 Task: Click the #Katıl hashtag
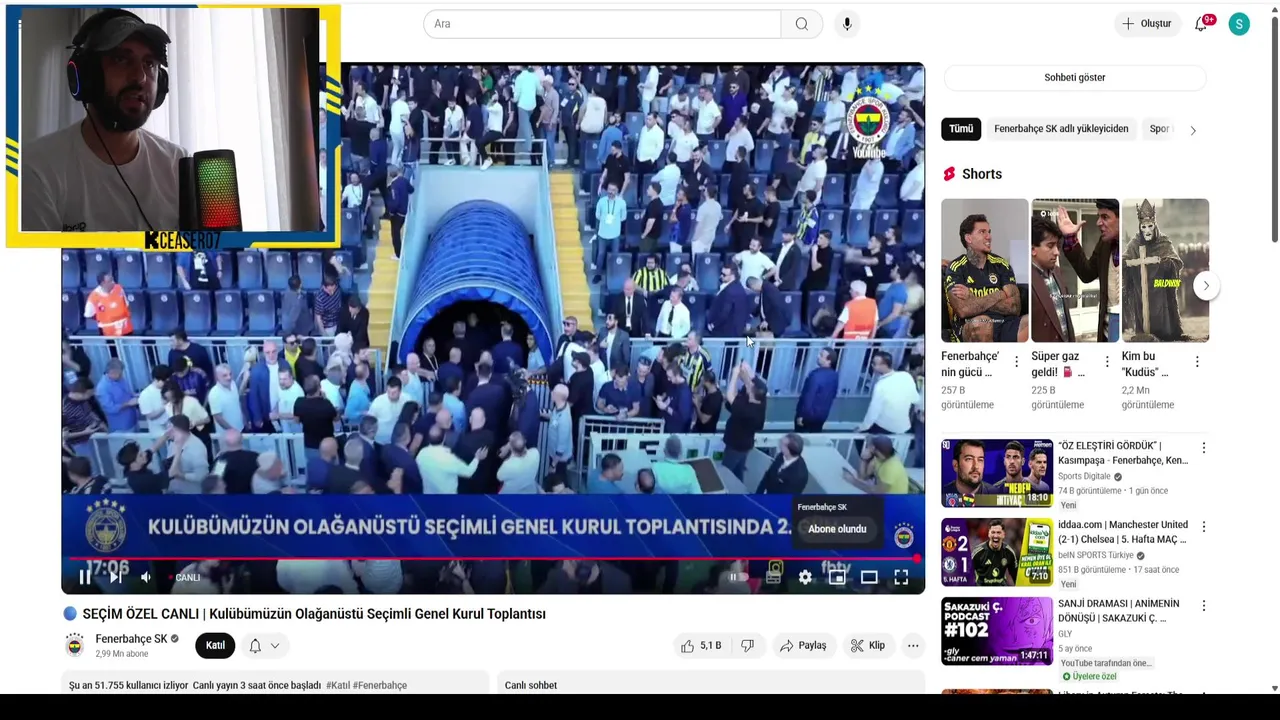pos(337,685)
